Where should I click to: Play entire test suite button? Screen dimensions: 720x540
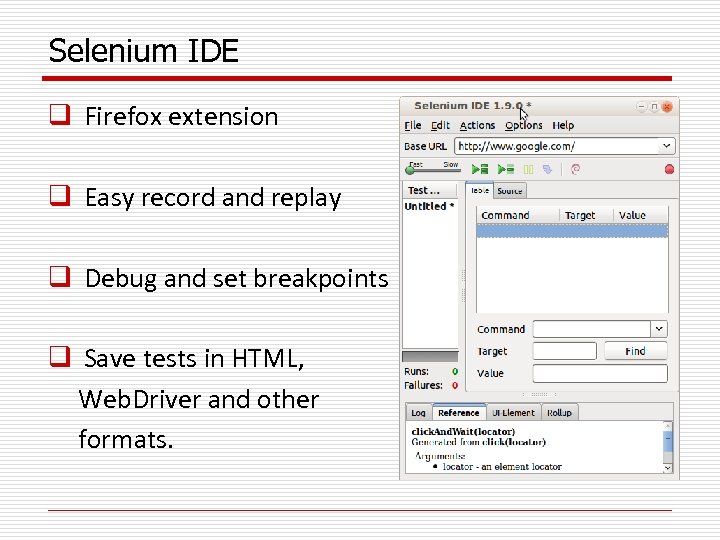click(x=480, y=169)
